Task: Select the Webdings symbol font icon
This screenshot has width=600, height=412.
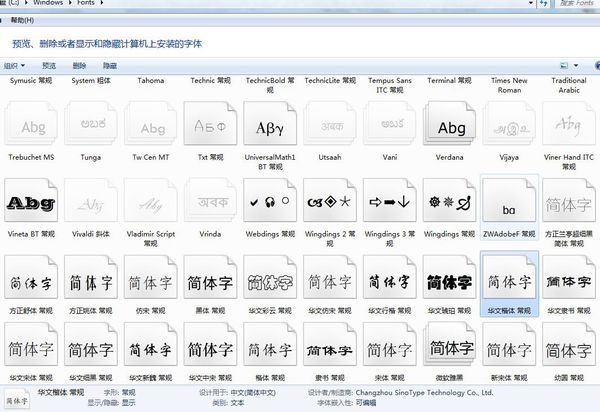Action: tap(270, 200)
